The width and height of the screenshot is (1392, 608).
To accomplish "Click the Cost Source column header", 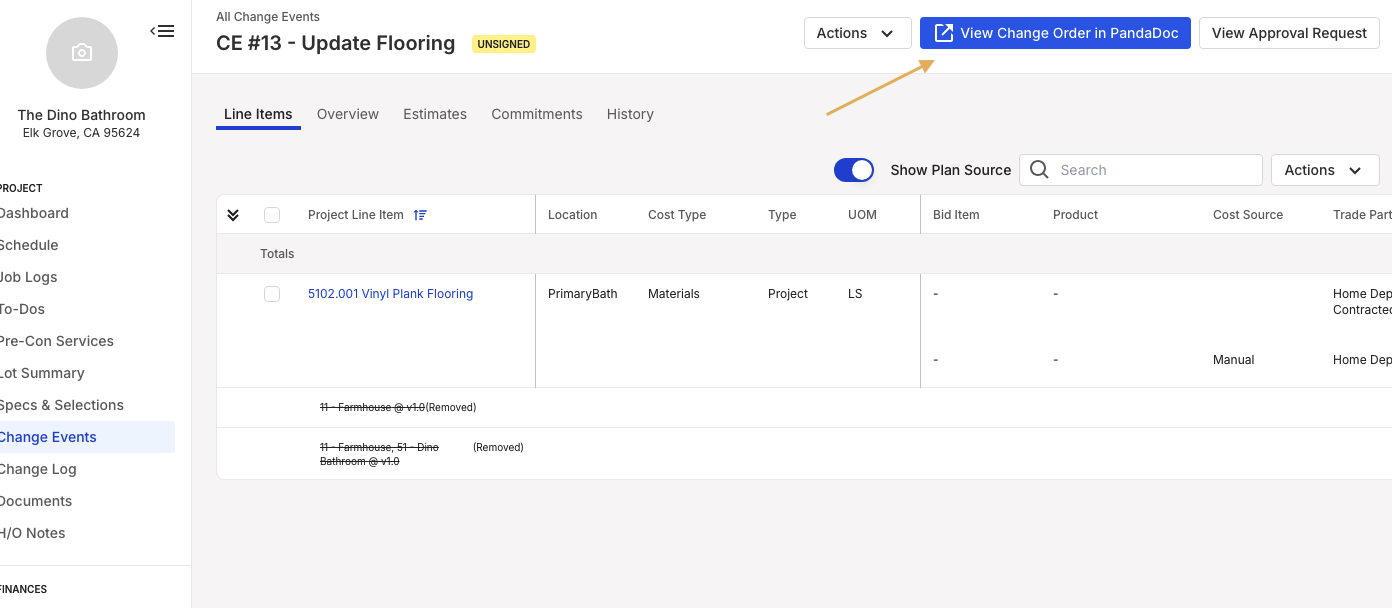I will tap(1248, 215).
